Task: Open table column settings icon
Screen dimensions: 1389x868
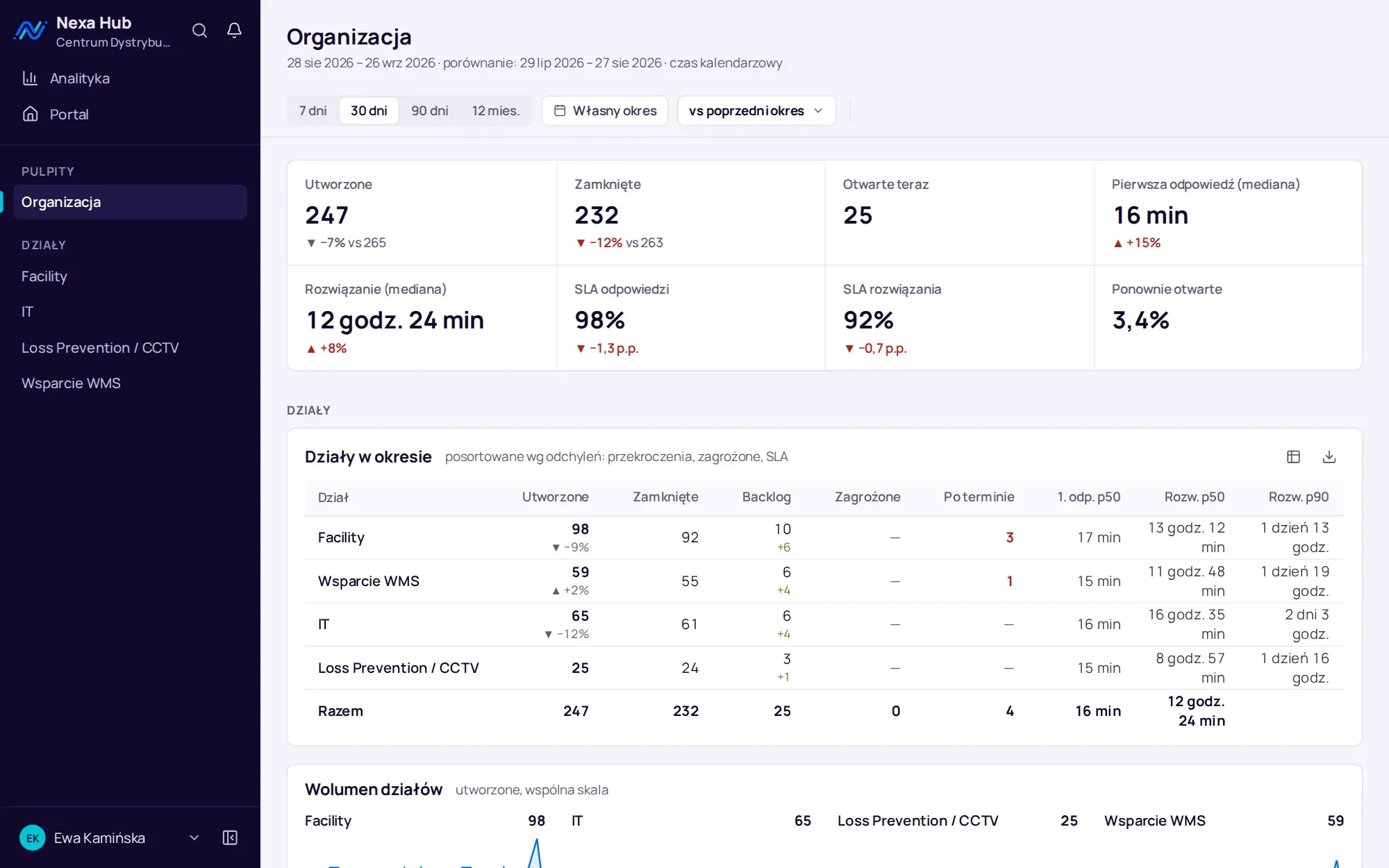Action: pos(1293,457)
